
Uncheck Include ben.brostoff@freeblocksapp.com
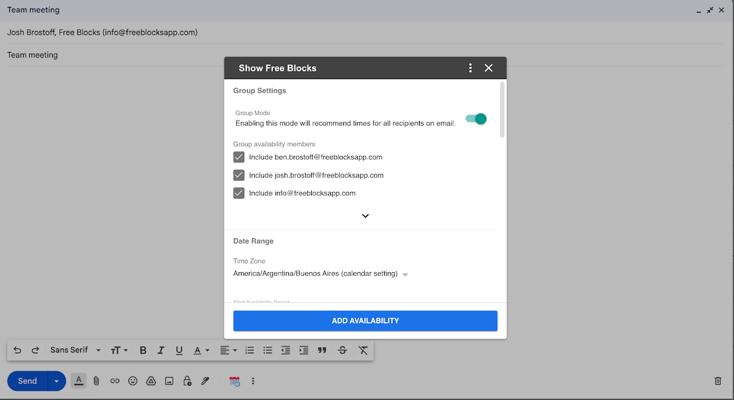239,157
